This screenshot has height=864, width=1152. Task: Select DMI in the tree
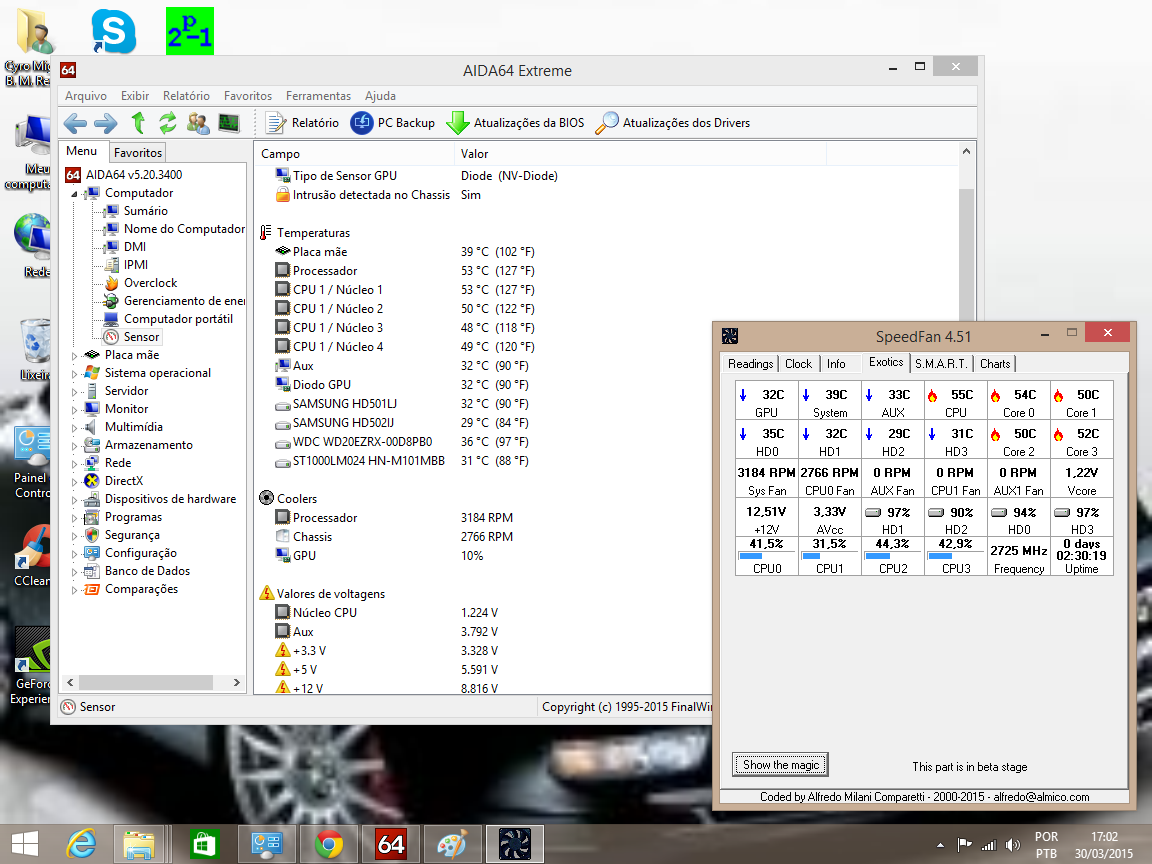(134, 247)
